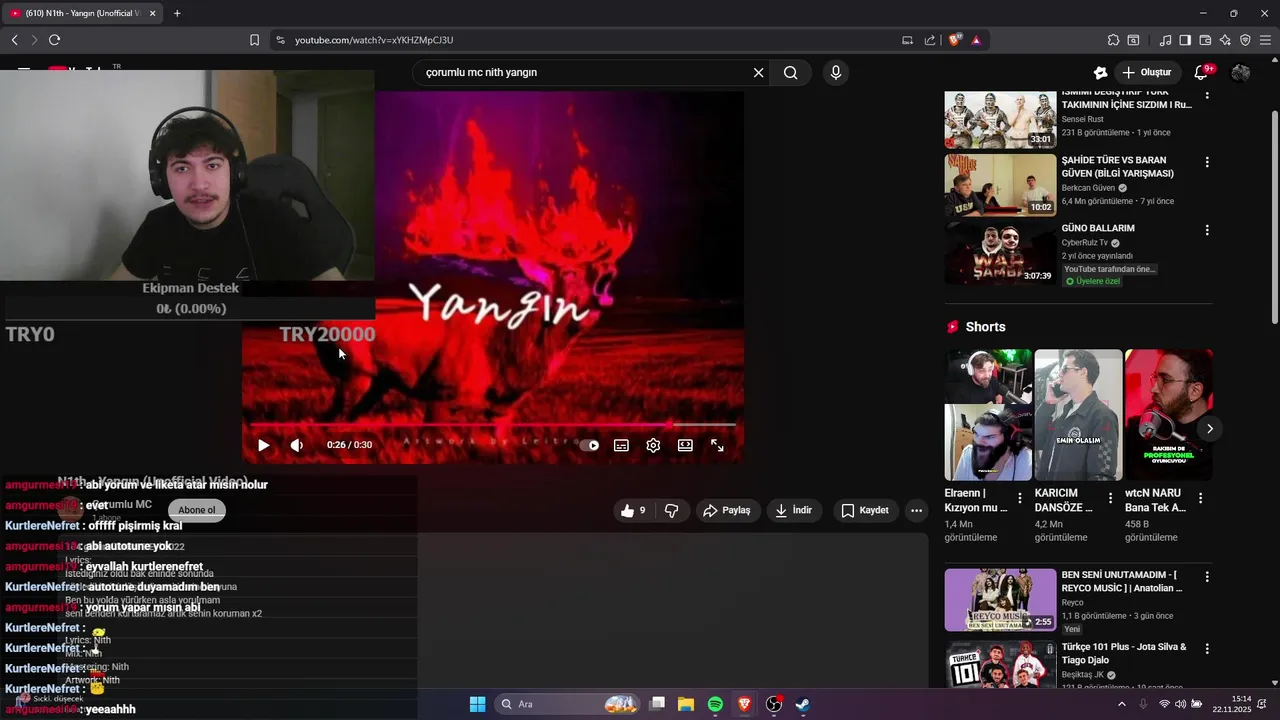The height and width of the screenshot is (720, 1280).
Task: Open the Türkçe 101 Plus video
Action: tap(1000, 664)
